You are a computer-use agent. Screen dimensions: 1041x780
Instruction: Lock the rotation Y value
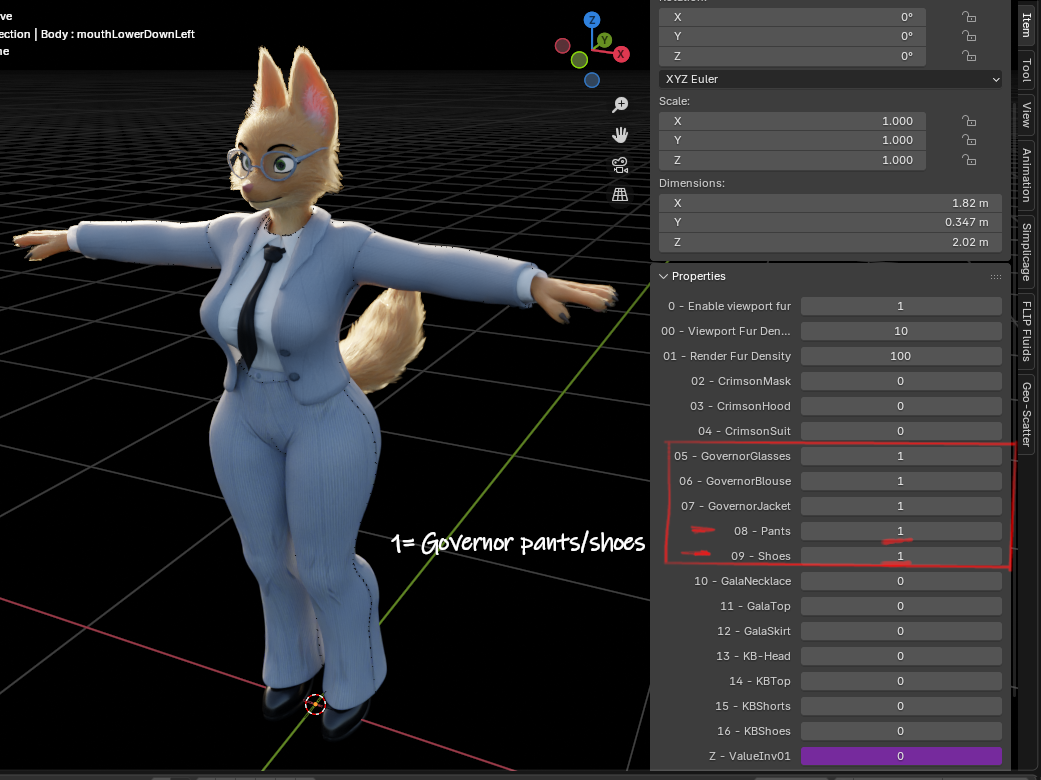(969, 36)
